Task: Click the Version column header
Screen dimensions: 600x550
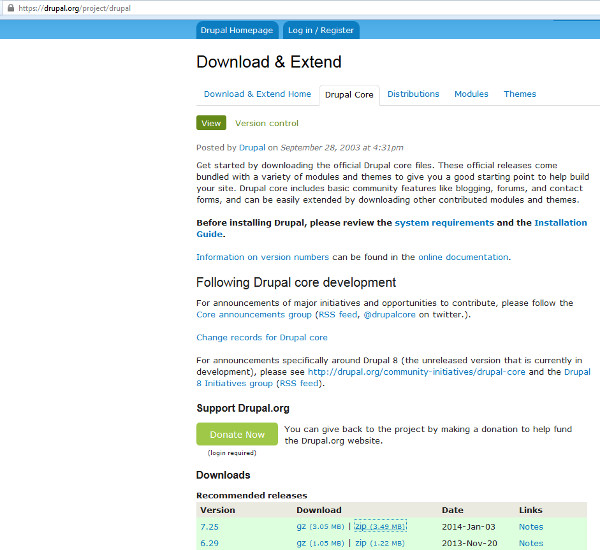Action: 218,510
